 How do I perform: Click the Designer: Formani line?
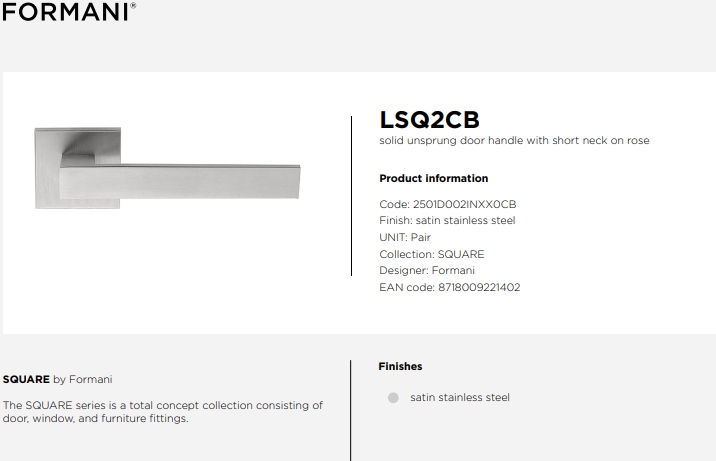click(x=427, y=270)
